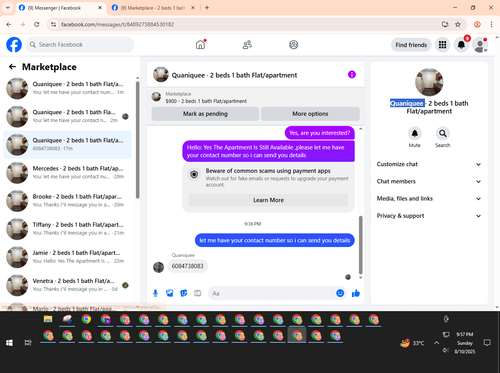
Task: Open browser tab search dropdown
Action: [x=8, y=7]
